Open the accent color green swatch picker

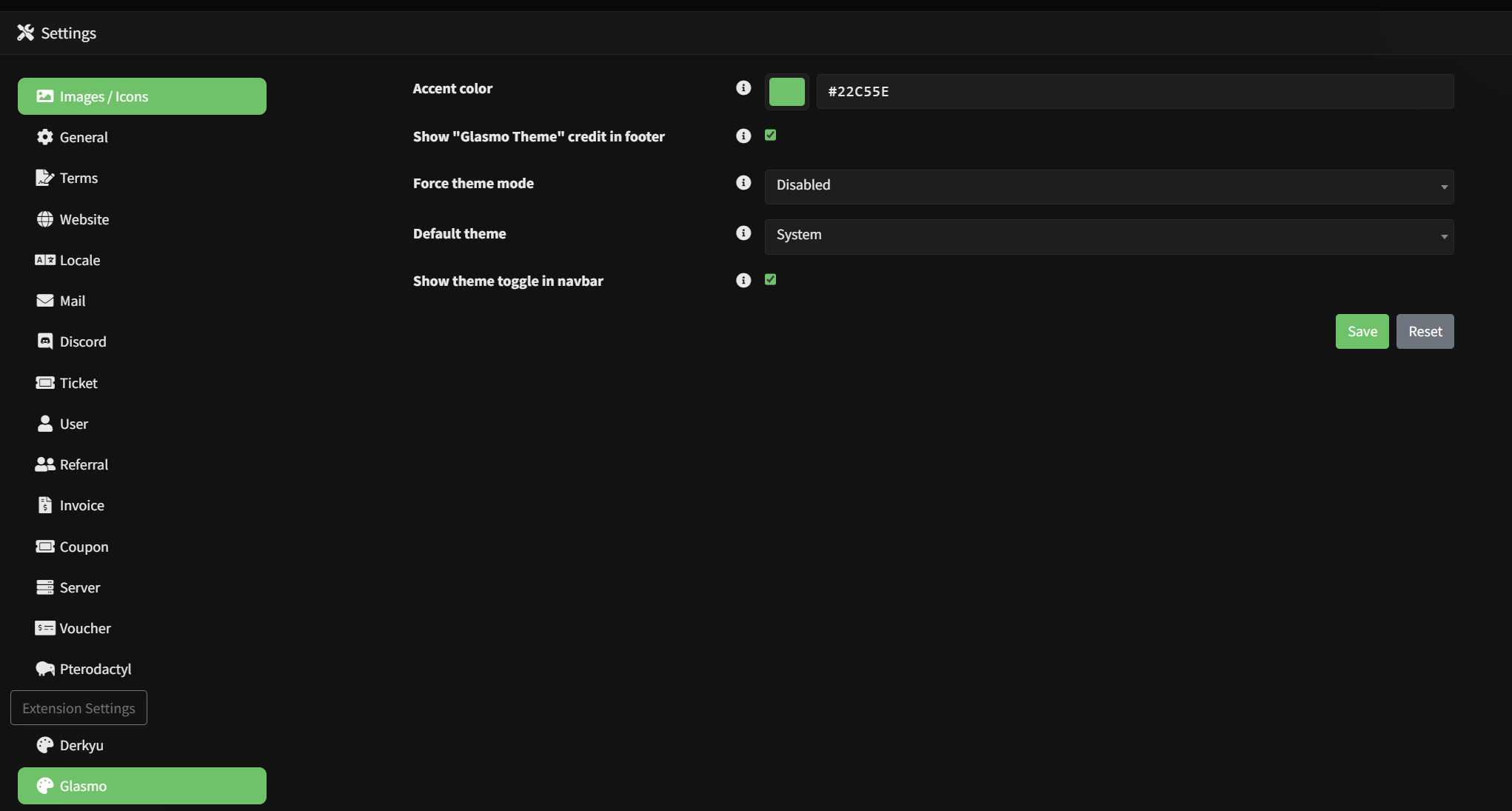coord(787,92)
